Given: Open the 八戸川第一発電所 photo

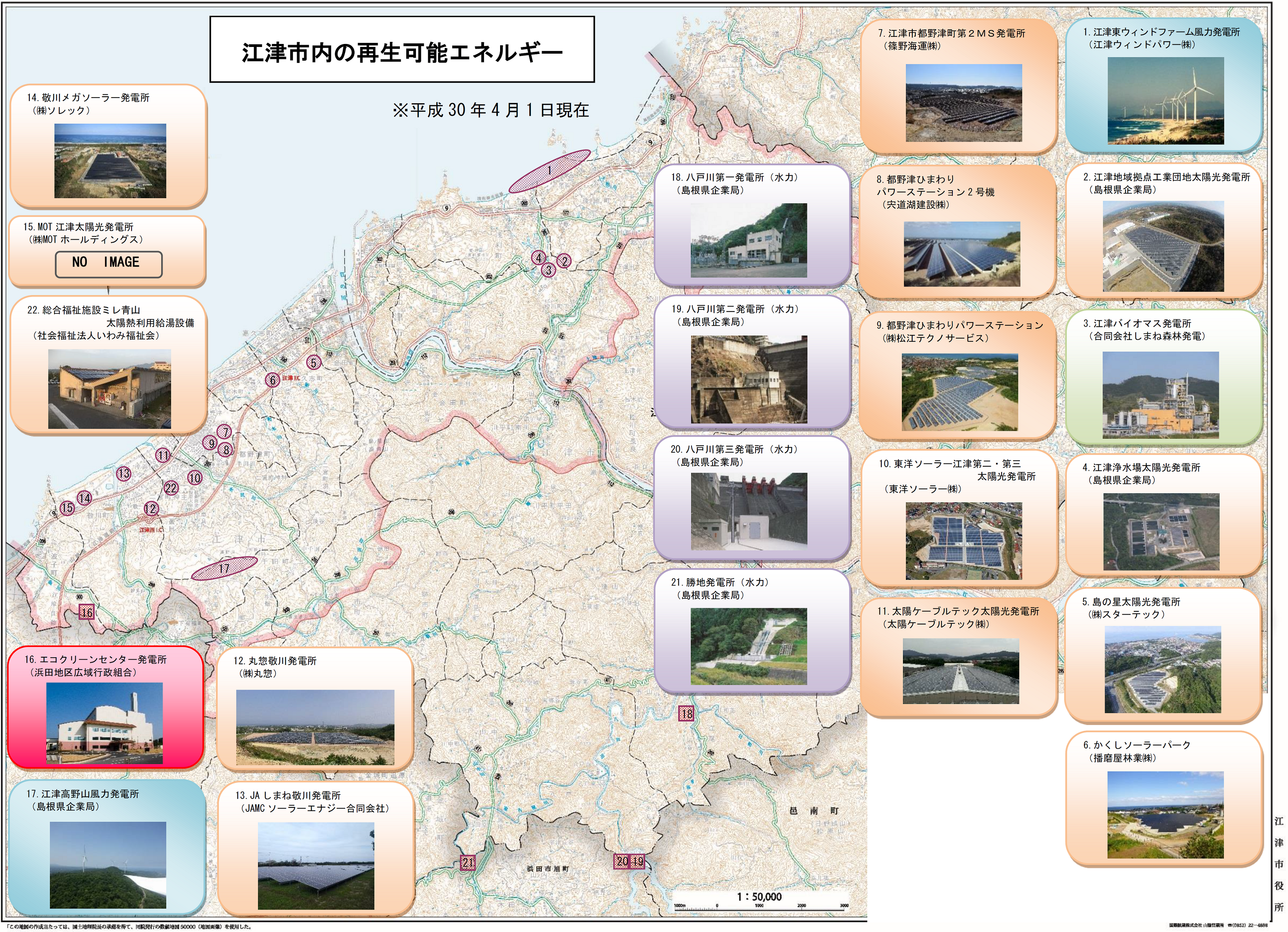Looking at the screenshot, I should tap(748, 240).
